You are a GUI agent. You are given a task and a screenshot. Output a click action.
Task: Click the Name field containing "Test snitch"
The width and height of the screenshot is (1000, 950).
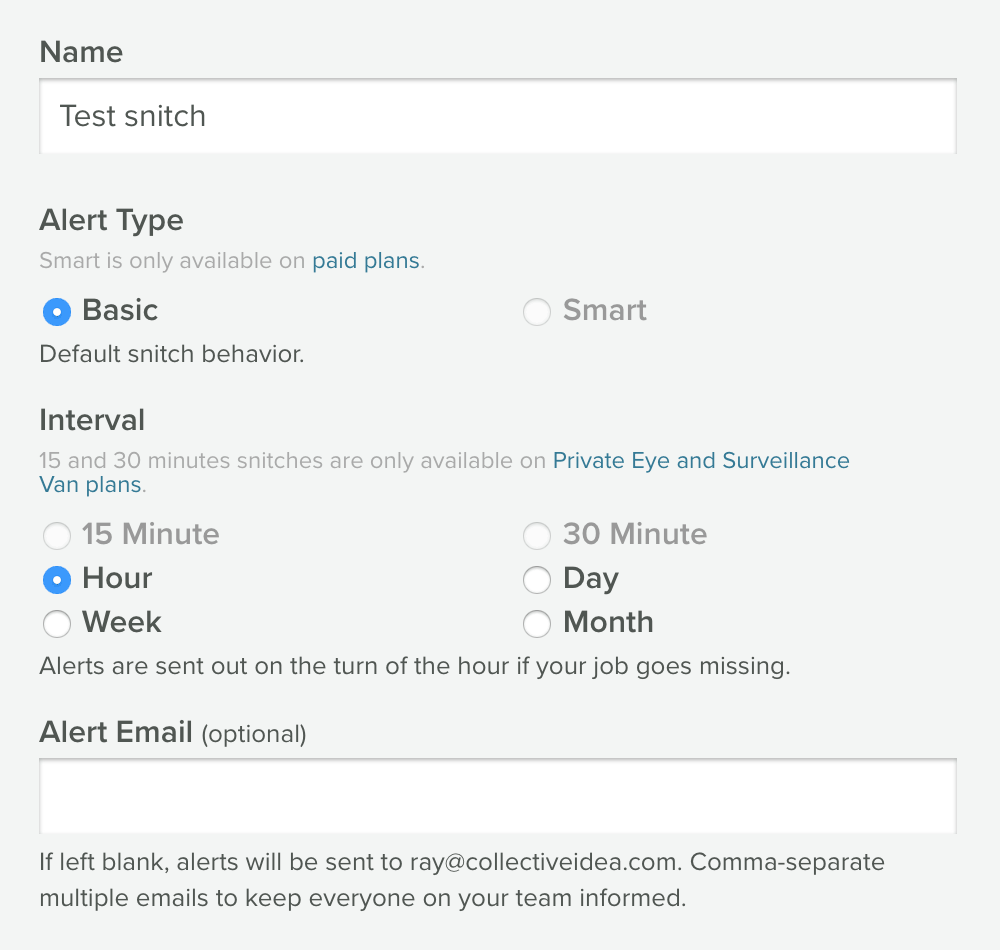coord(497,116)
